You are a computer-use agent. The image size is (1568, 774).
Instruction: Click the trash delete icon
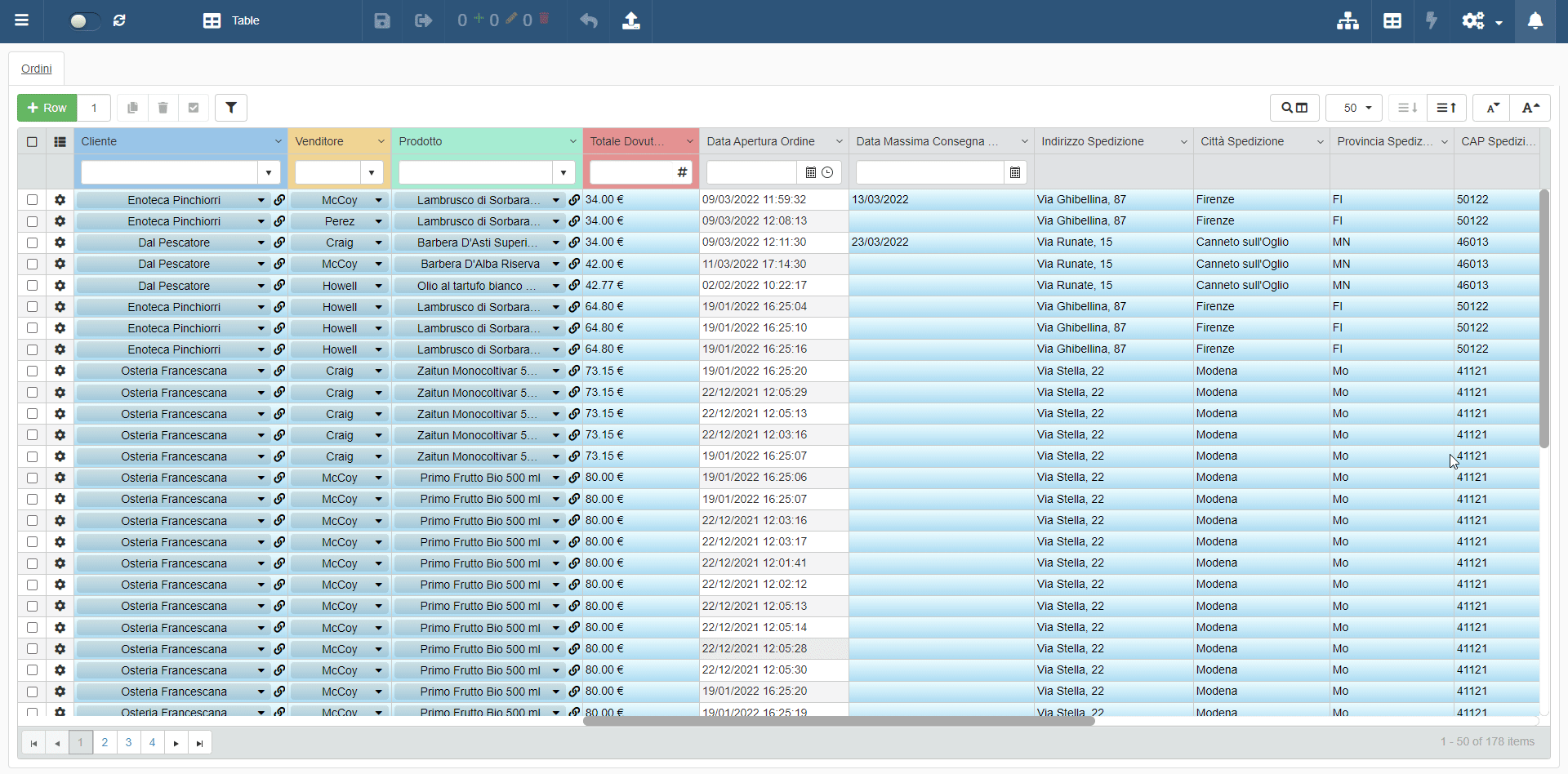163,108
